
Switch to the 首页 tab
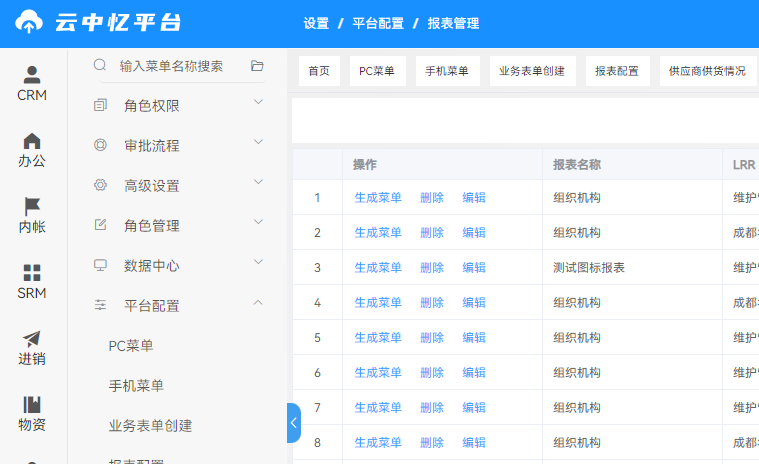319,71
